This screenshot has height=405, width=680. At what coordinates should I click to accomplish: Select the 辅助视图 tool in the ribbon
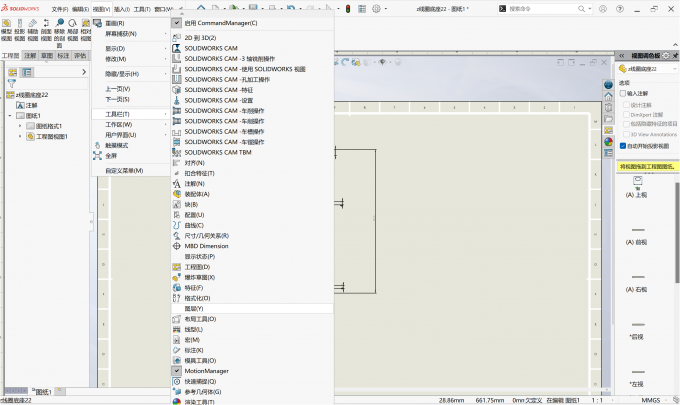coord(33,30)
